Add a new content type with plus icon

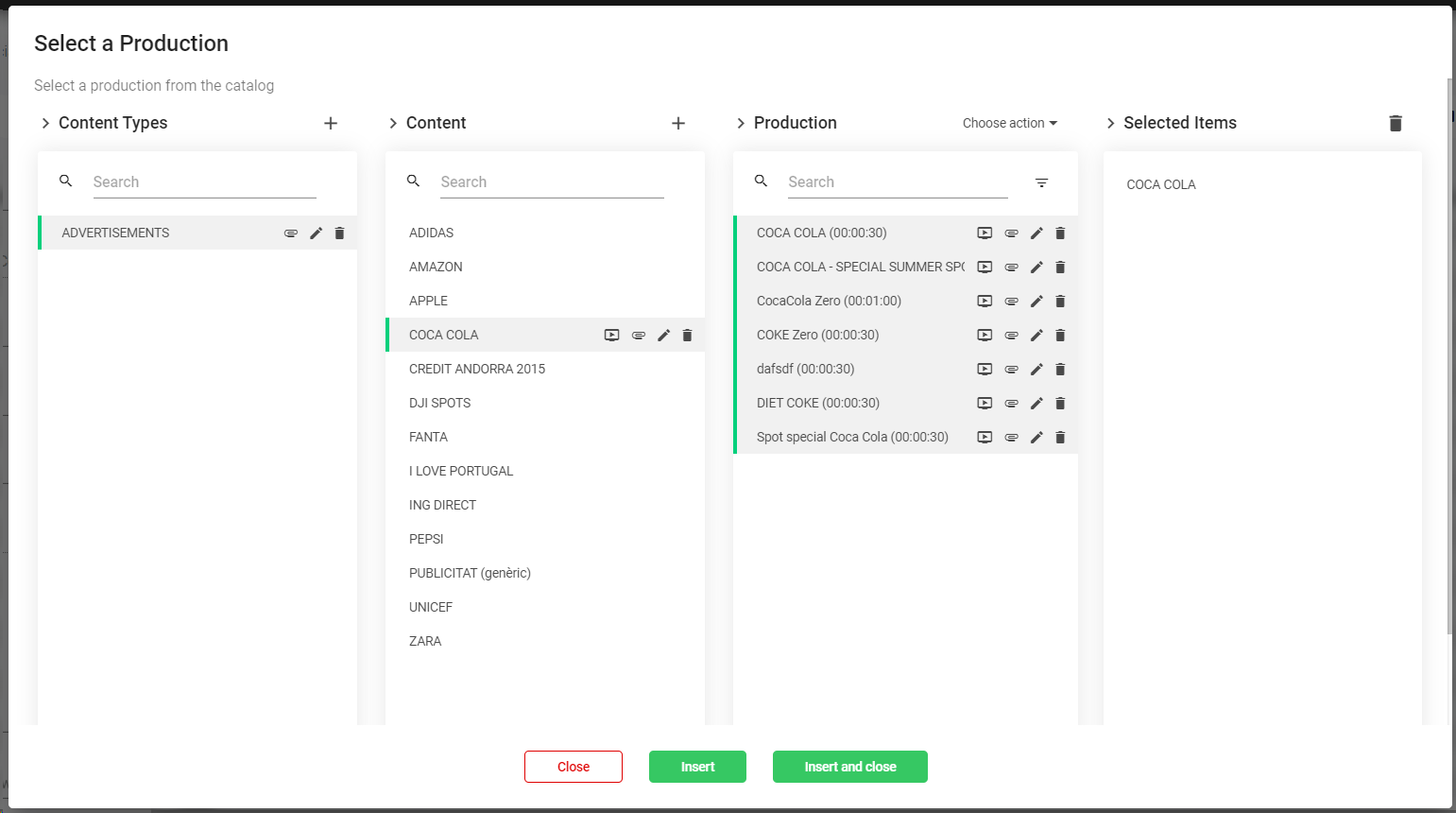331,123
